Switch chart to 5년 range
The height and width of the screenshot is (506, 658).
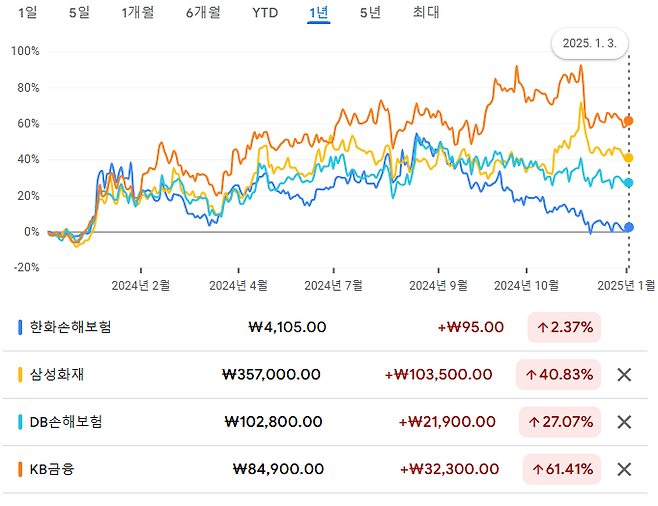370,13
